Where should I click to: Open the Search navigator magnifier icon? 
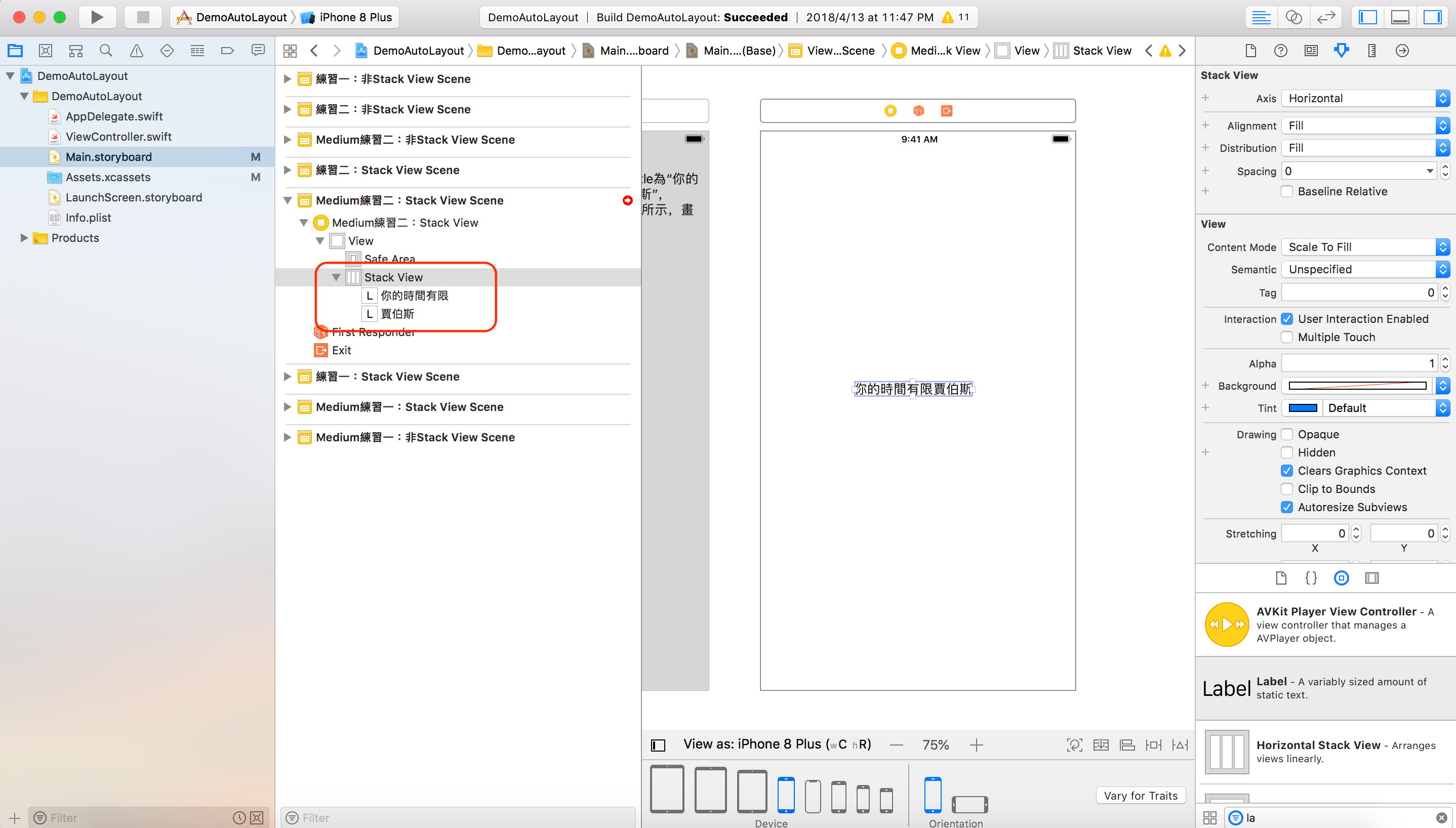tap(106, 50)
